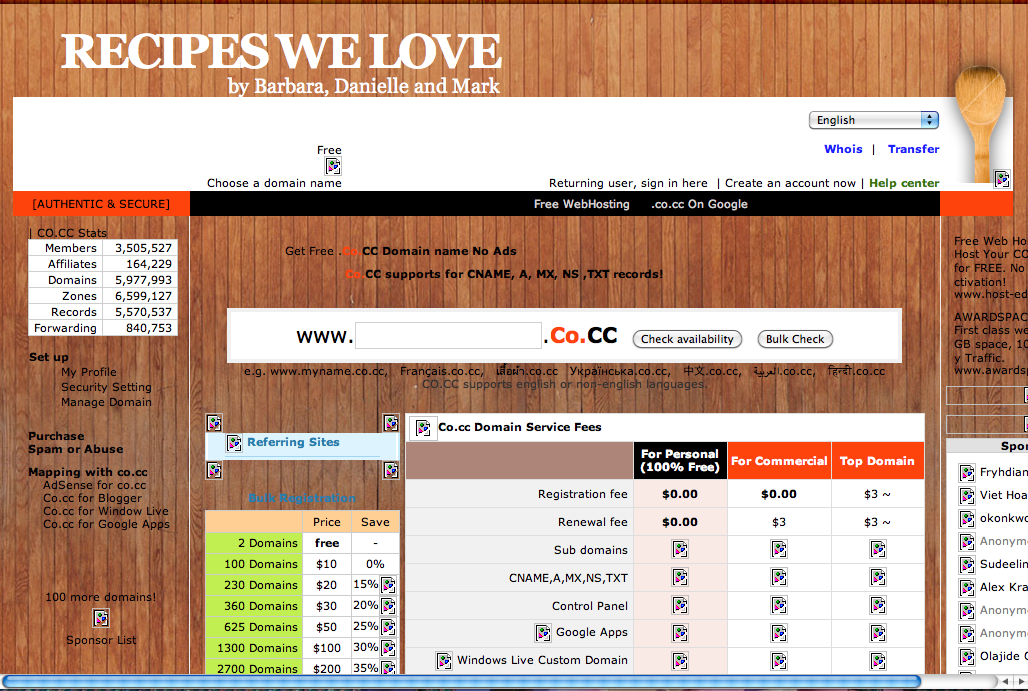Open Co.cc for Window Live
1028x691 pixels.
(x=106, y=511)
